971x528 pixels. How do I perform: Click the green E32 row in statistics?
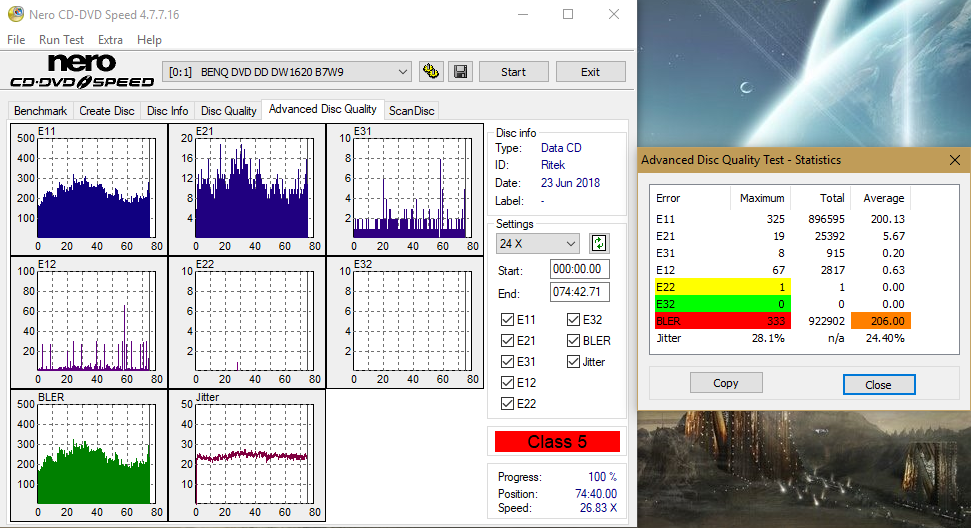click(x=722, y=304)
